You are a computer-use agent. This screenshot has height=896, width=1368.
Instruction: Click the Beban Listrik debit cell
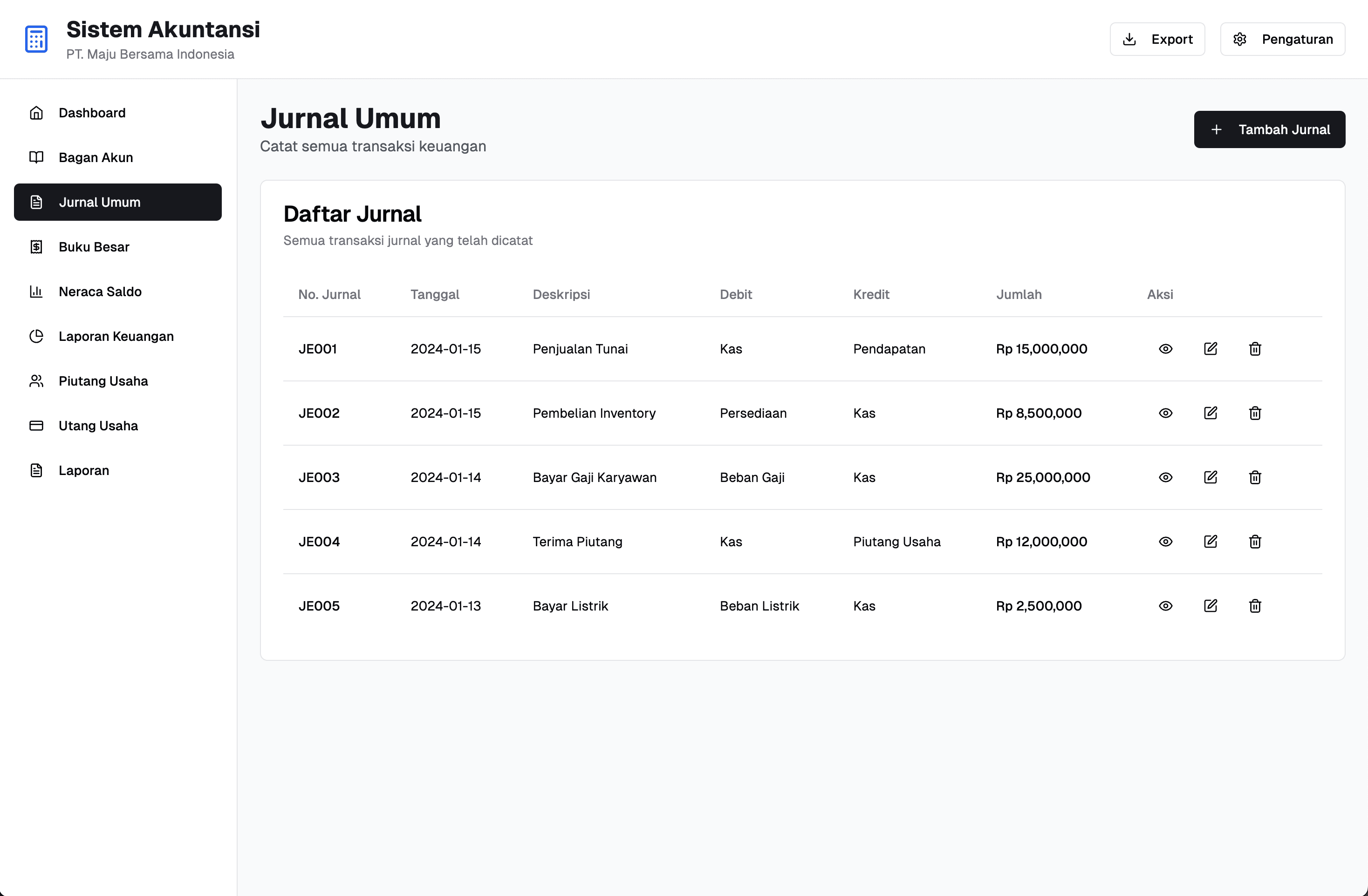(759, 606)
